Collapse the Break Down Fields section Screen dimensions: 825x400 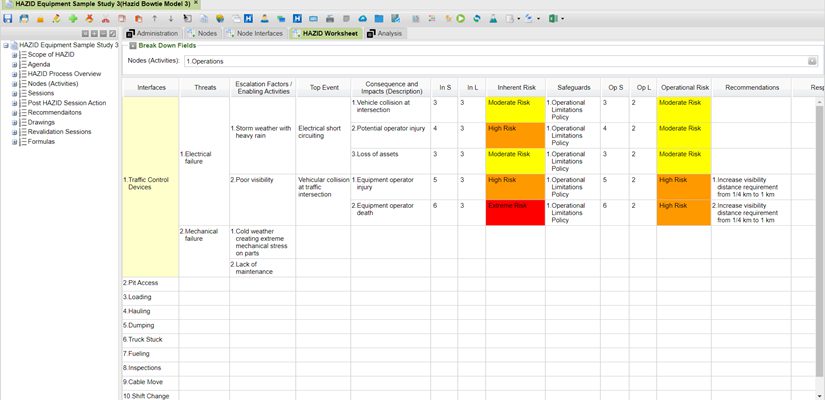click(131, 46)
